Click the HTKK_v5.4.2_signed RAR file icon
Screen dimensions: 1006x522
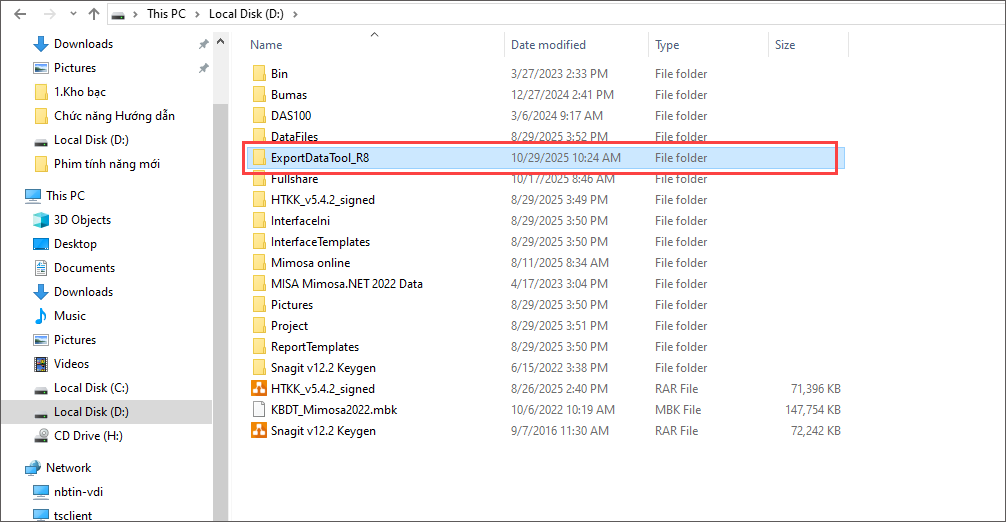click(x=258, y=389)
